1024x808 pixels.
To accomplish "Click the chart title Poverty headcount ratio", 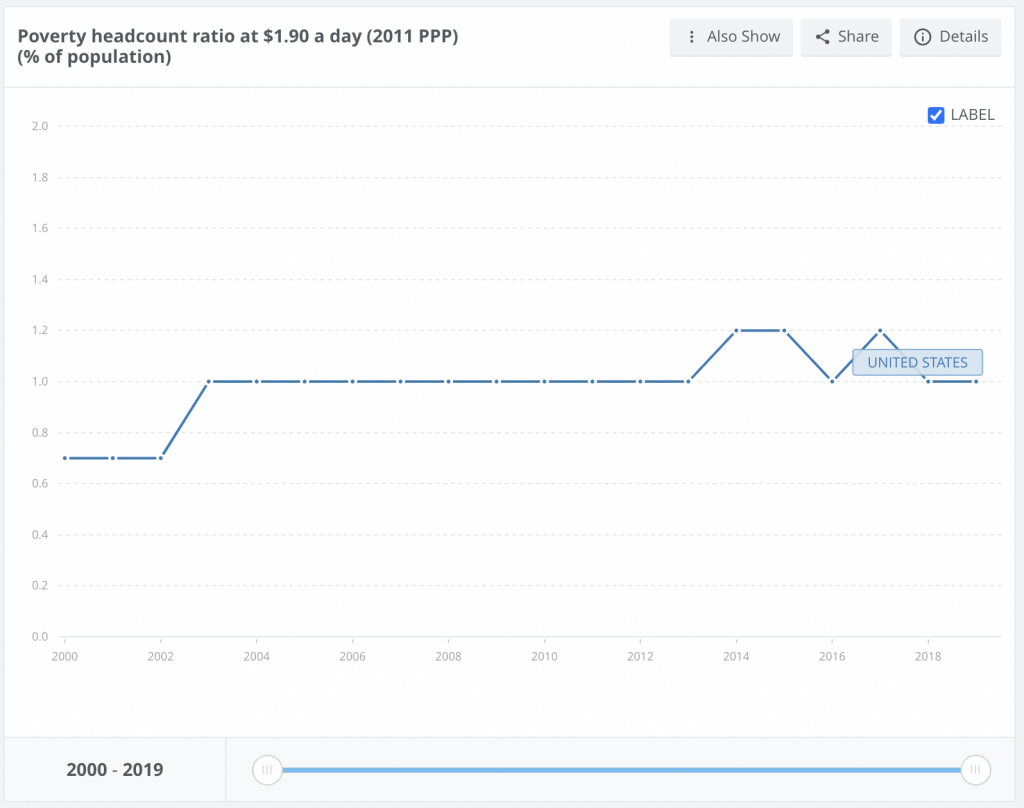I will 238,46.
